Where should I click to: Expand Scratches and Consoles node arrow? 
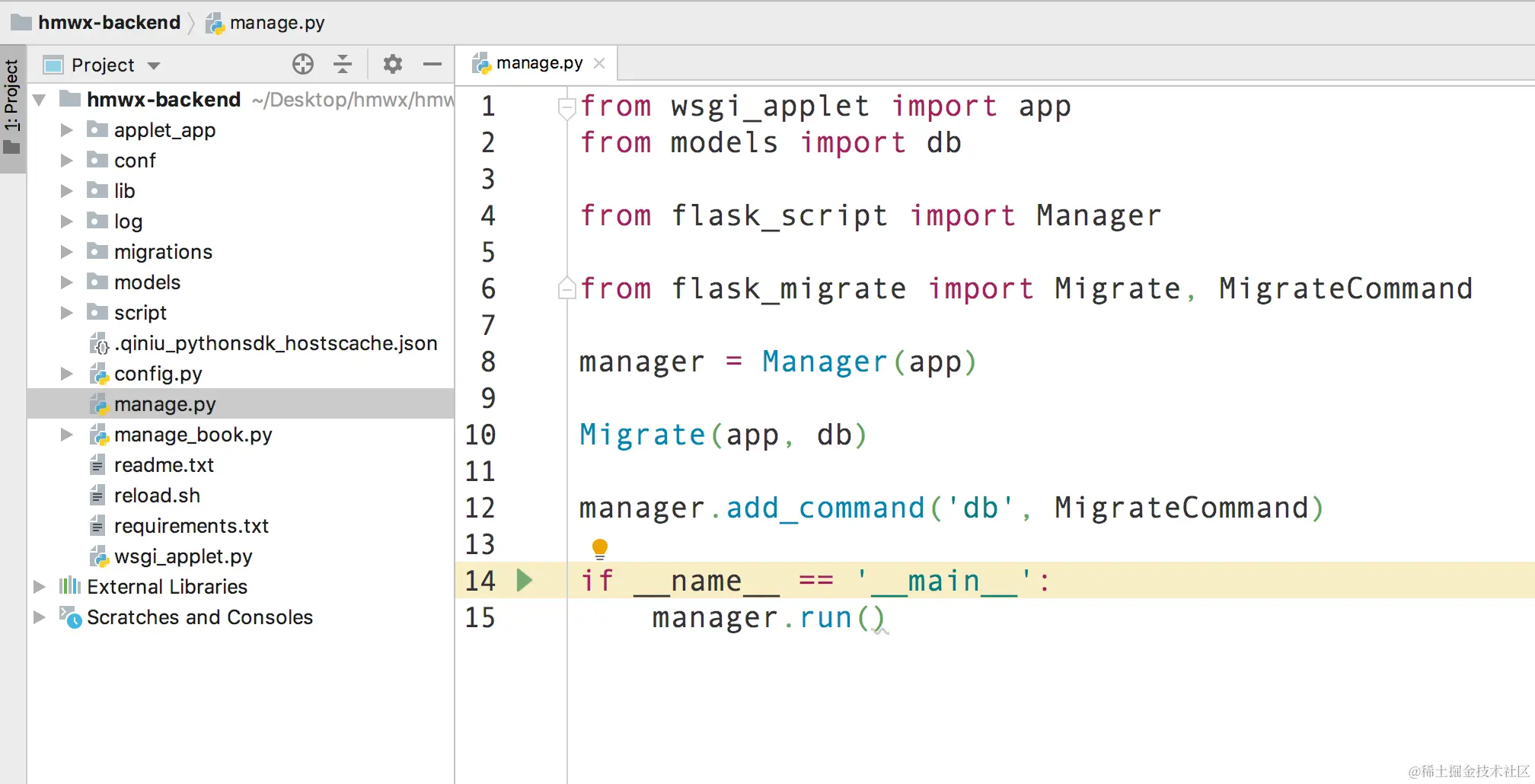pyautogui.click(x=39, y=617)
